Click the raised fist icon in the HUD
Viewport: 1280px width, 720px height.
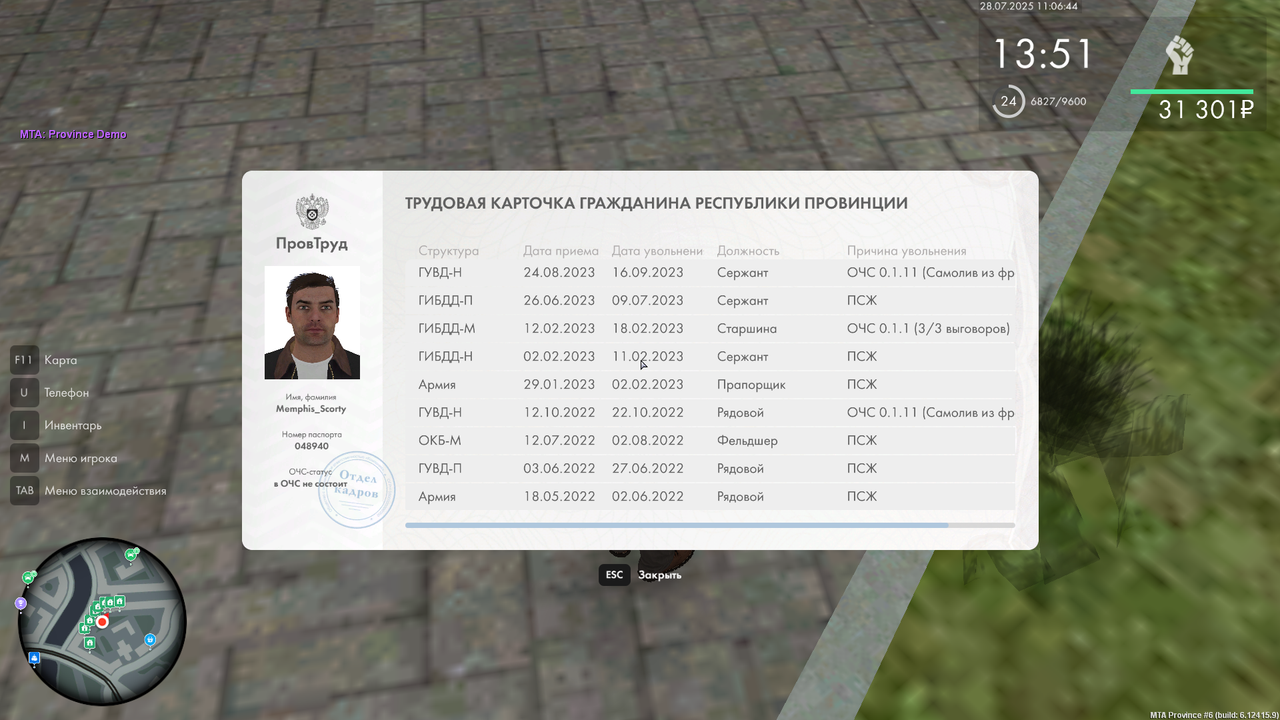pyautogui.click(x=1181, y=55)
